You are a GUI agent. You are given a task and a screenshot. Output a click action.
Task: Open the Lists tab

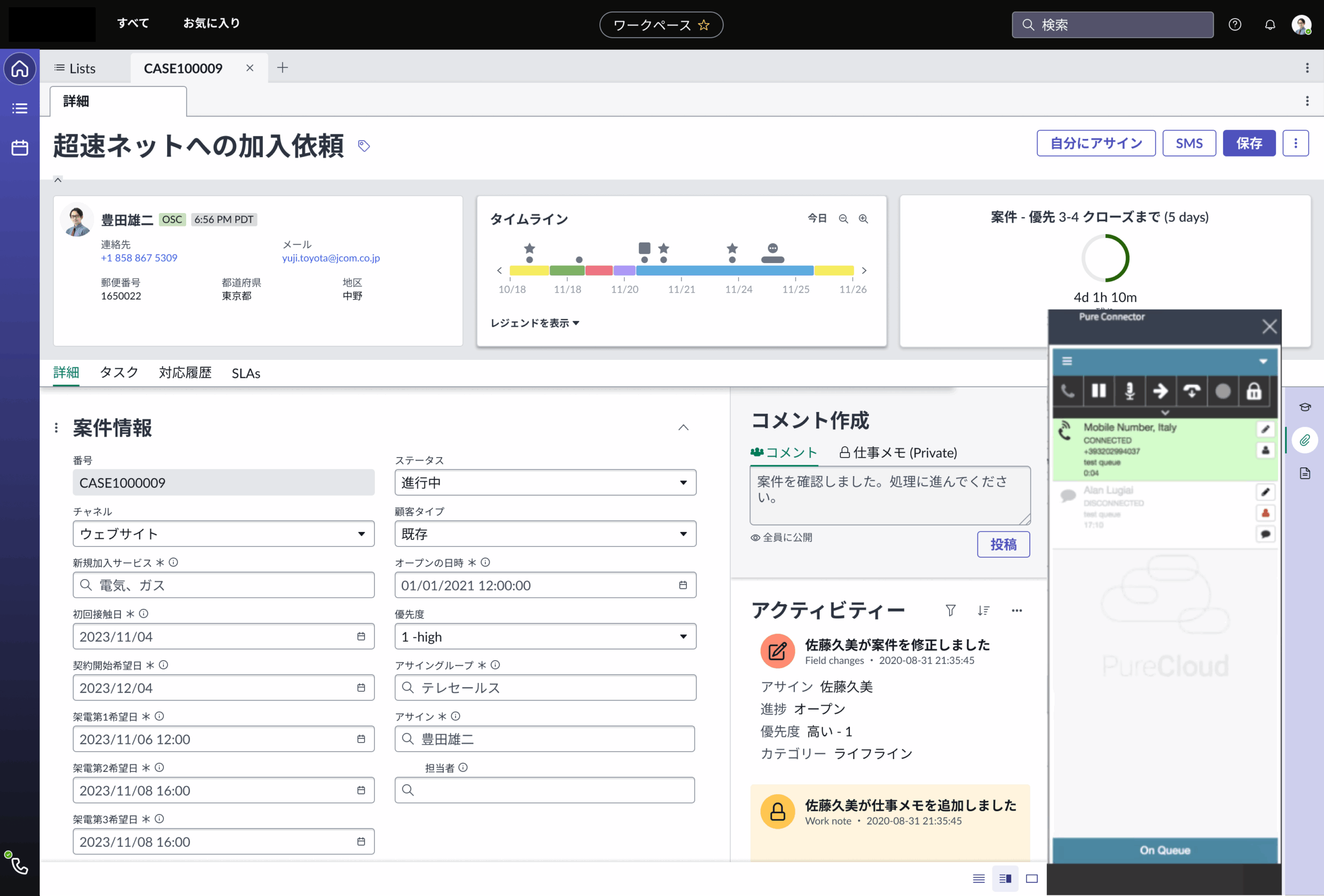coord(75,68)
